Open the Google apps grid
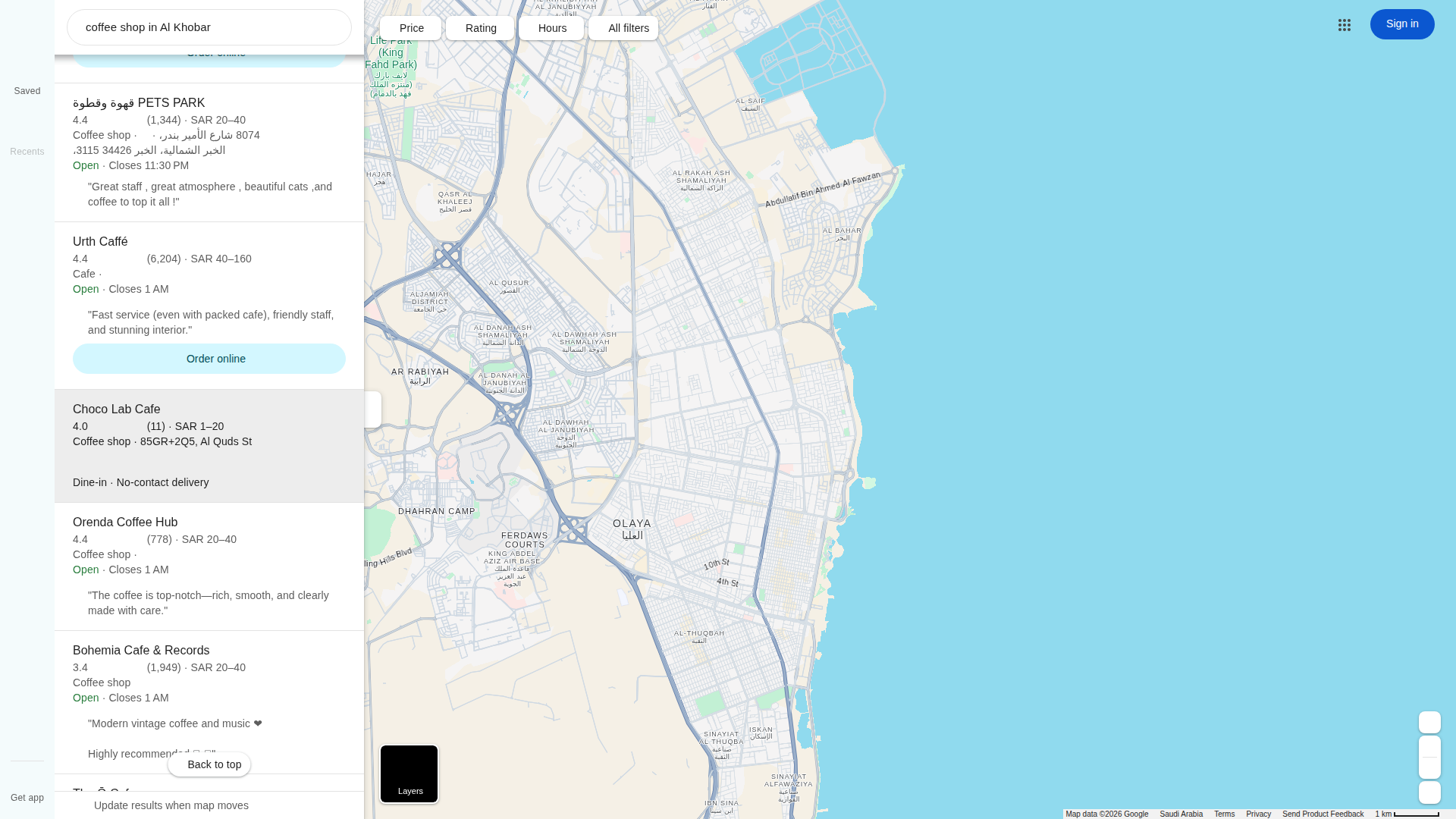This screenshot has width=1456, height=819. pos(1345,25)
